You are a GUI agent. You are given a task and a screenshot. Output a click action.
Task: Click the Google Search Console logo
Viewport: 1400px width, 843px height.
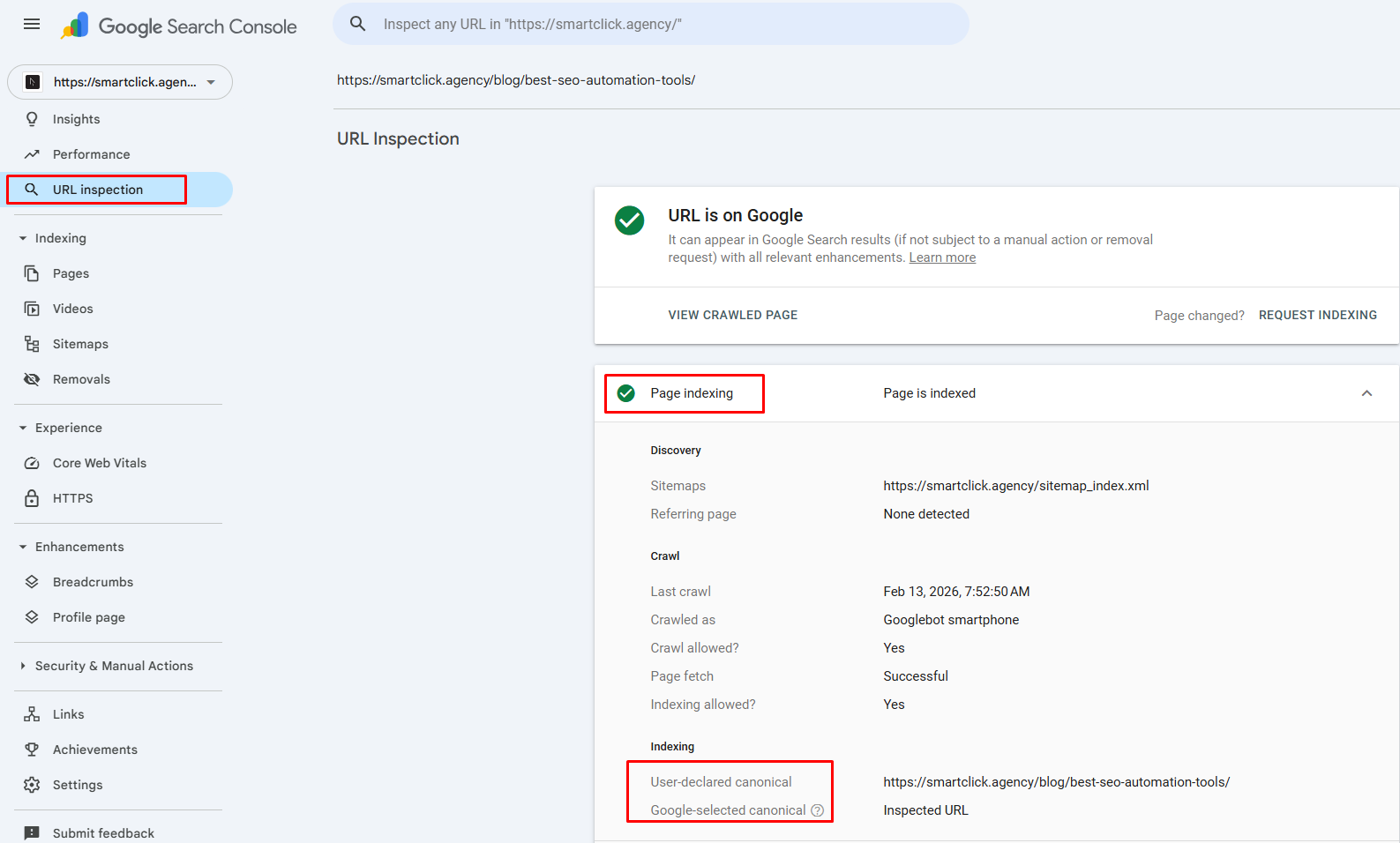[x=179, y=26]
